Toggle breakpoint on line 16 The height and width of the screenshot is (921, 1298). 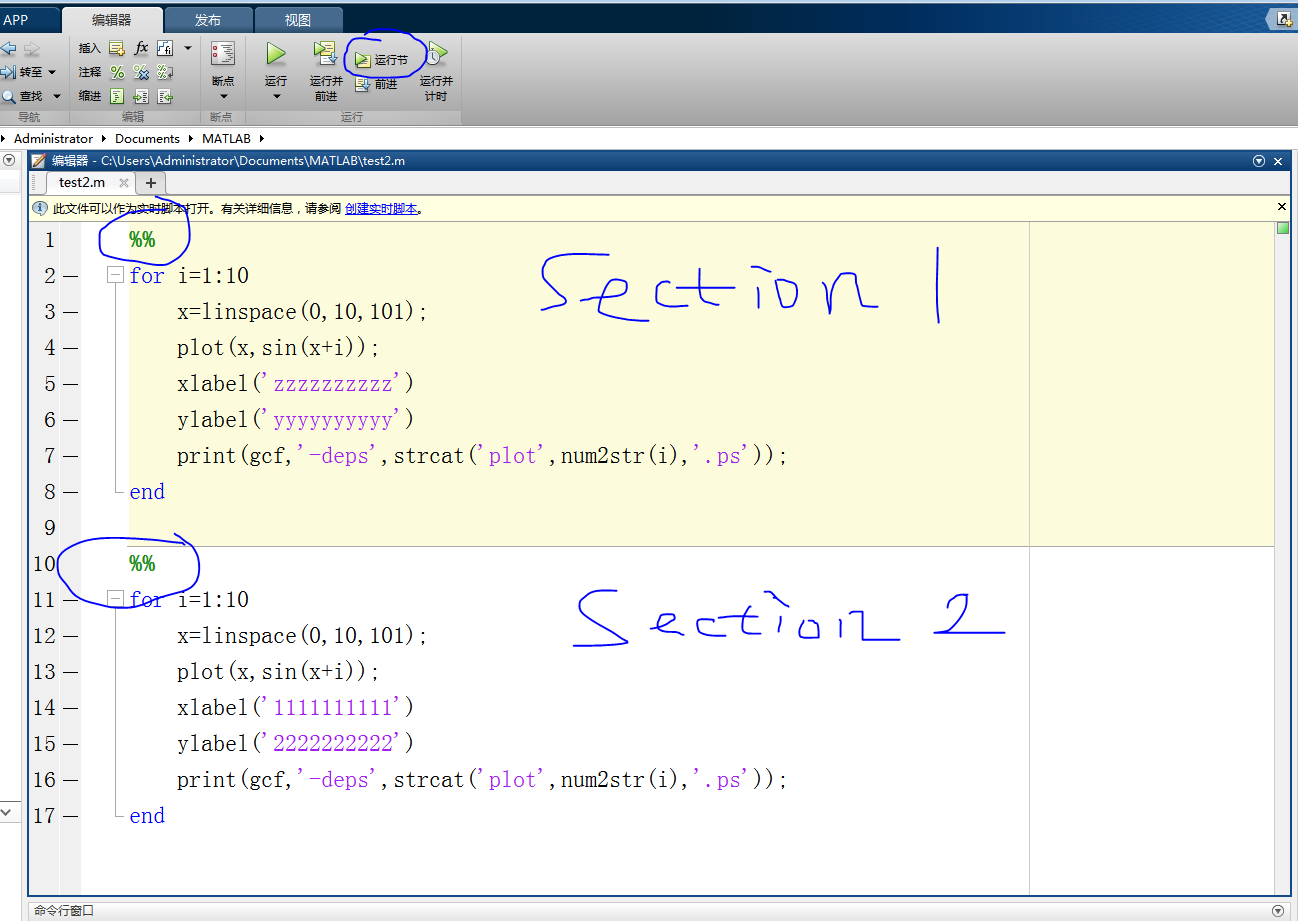click(70, 780)
